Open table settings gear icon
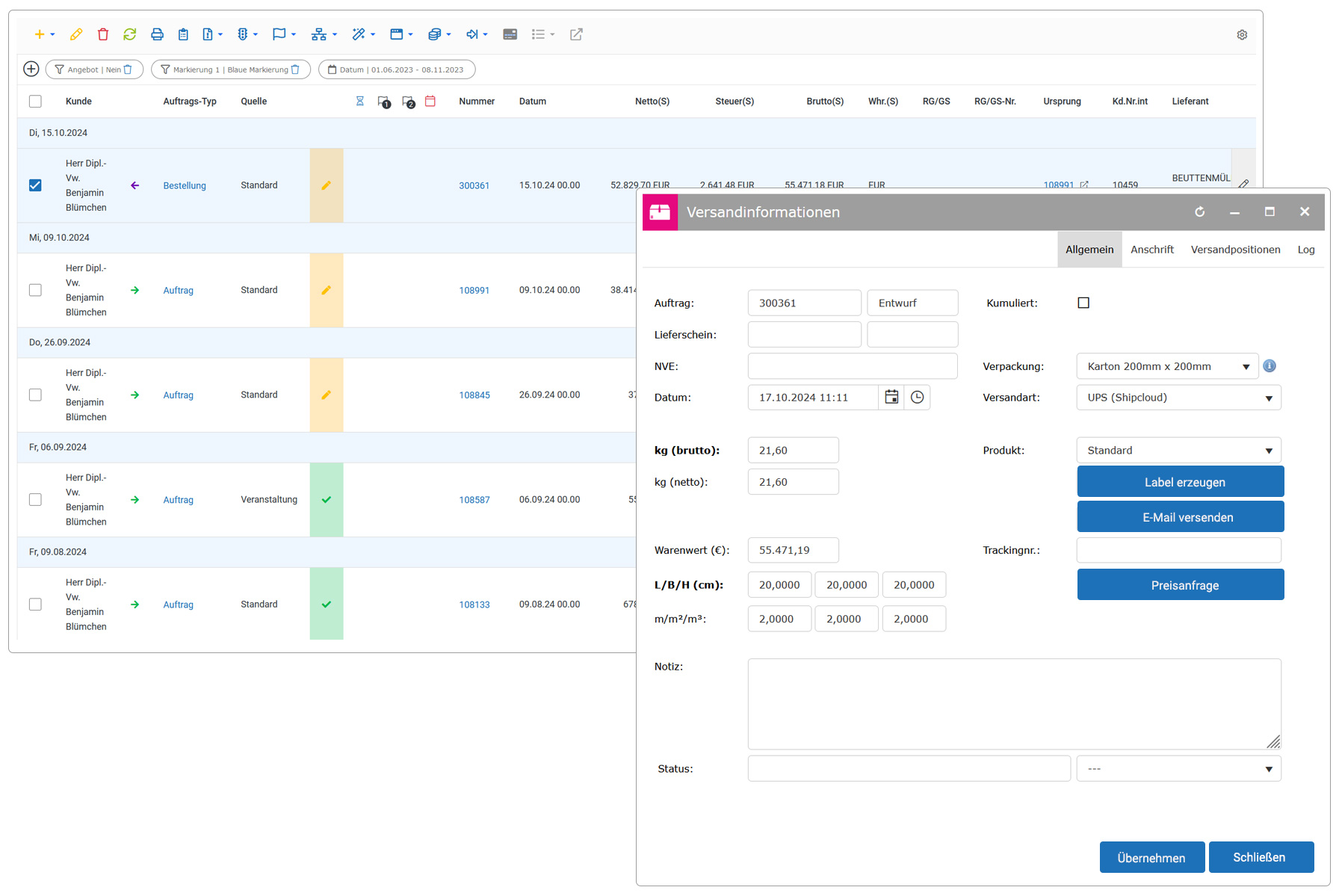1339x896 pixels. click(x=1242, y=35)
